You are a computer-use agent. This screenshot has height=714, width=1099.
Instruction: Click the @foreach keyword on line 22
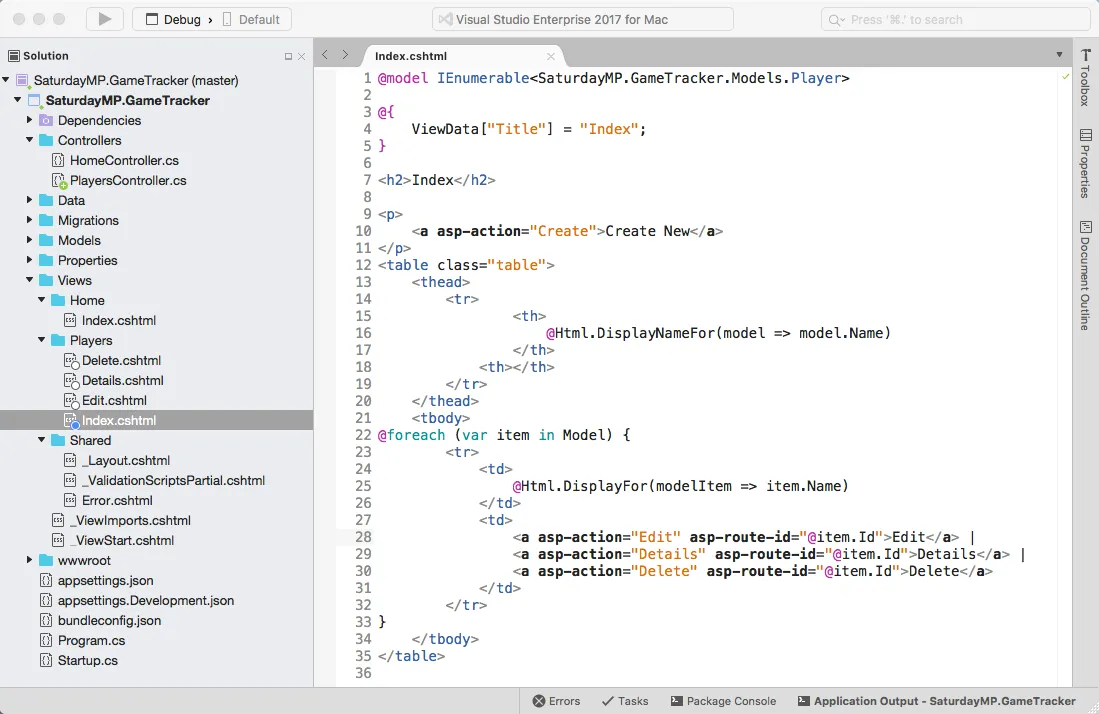(411, 435)
